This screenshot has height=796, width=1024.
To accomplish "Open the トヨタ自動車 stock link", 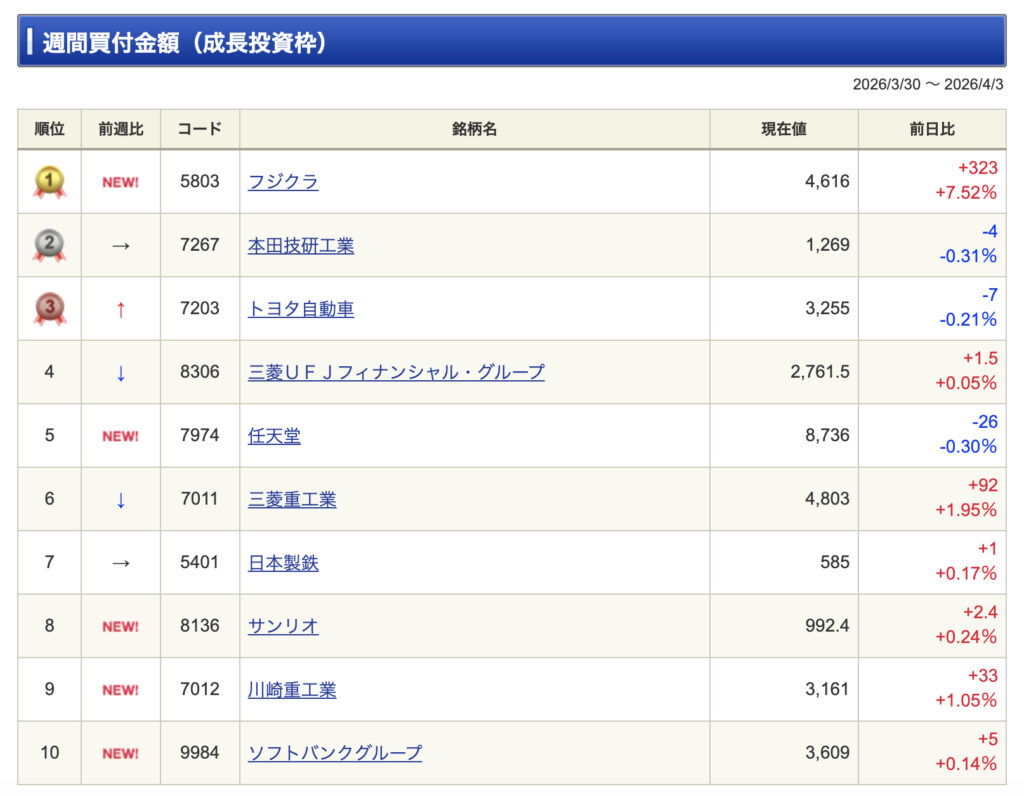I will click(301, 309).
